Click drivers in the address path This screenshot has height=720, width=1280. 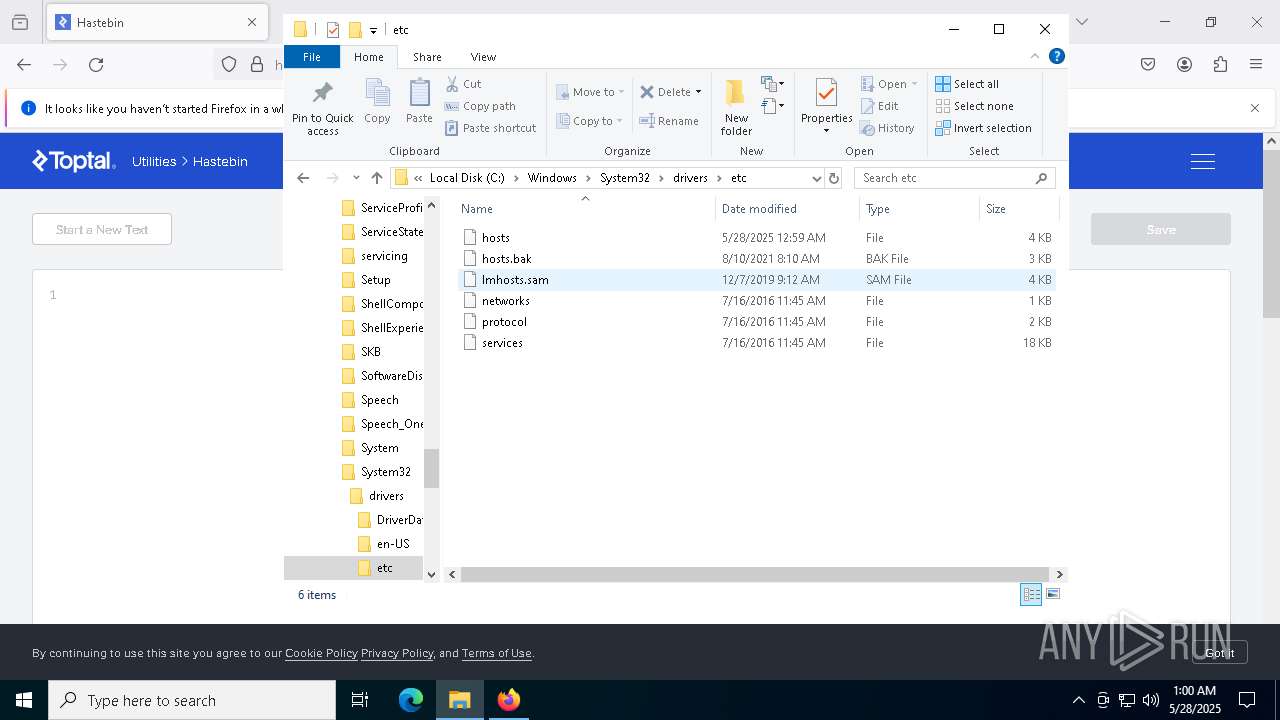(x=690, y=178)
